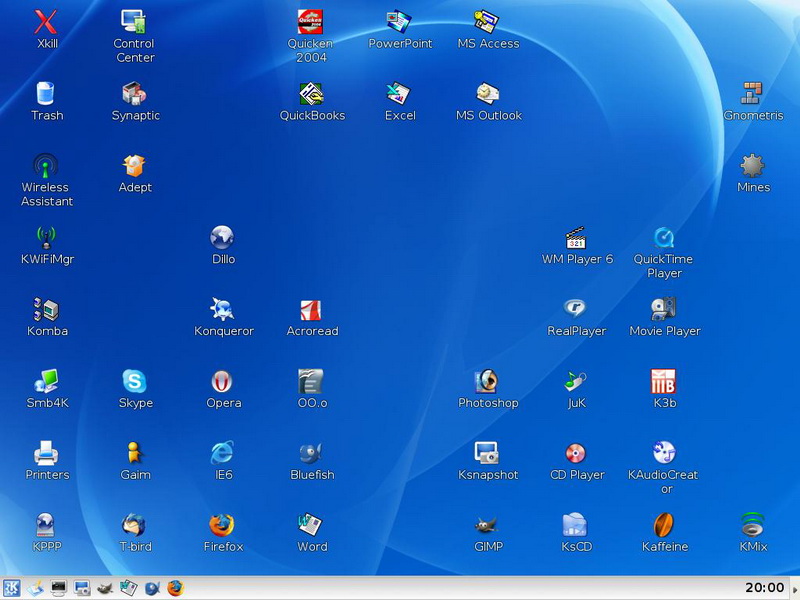Viewport: 800px width, 600px height.
Task: Open the Wireless Assistant icon
Action: (46, 166)
